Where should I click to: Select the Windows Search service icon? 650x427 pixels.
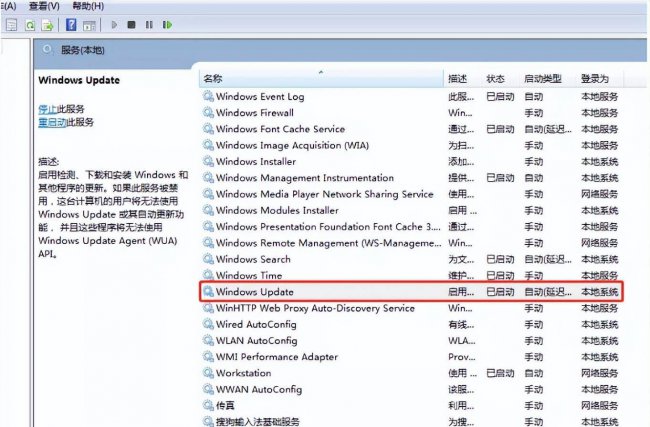pos(208,259)
